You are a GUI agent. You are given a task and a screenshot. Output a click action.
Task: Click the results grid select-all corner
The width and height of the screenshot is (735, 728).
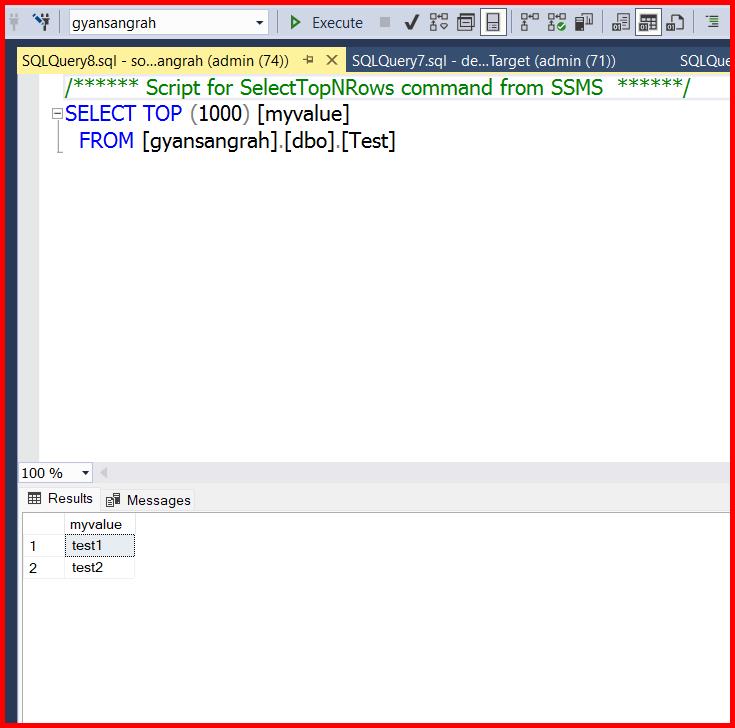pyautogui.click(x=44, y=524)
